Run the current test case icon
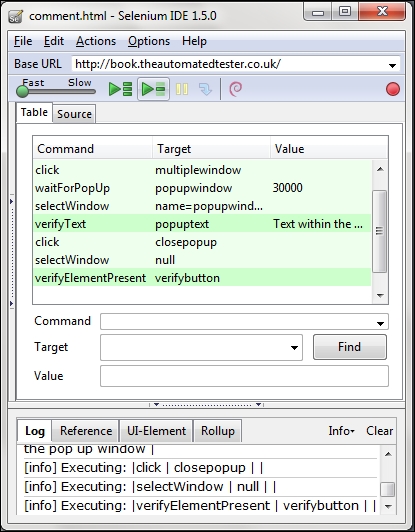The image size is (415, 532). pos(153,89)
